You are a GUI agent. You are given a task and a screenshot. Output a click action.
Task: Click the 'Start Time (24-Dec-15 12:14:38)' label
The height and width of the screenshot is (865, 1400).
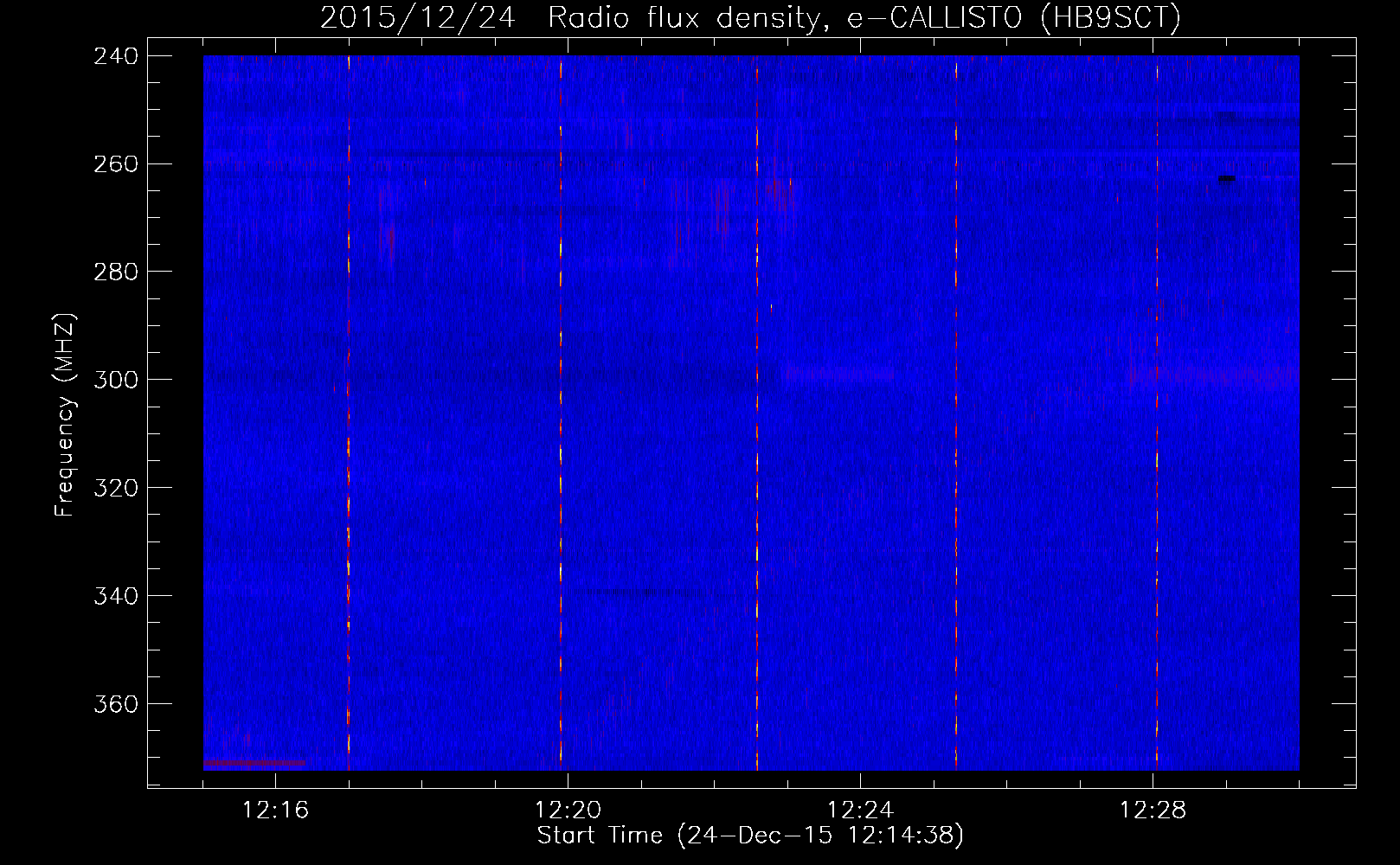(x=750, y=836)
